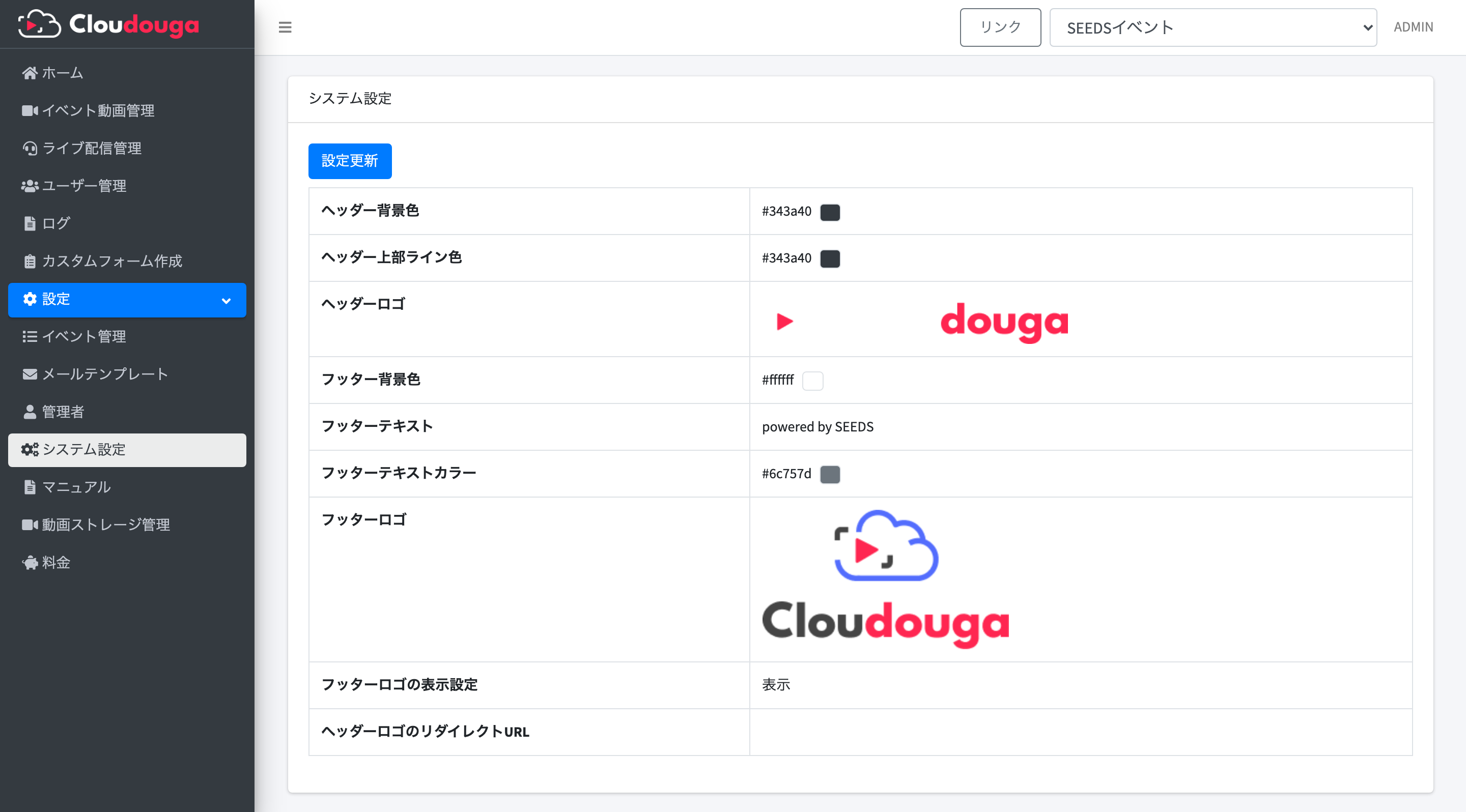Click the ヘッダーロゴのリダイレクトURL label

tap(425, 731)
